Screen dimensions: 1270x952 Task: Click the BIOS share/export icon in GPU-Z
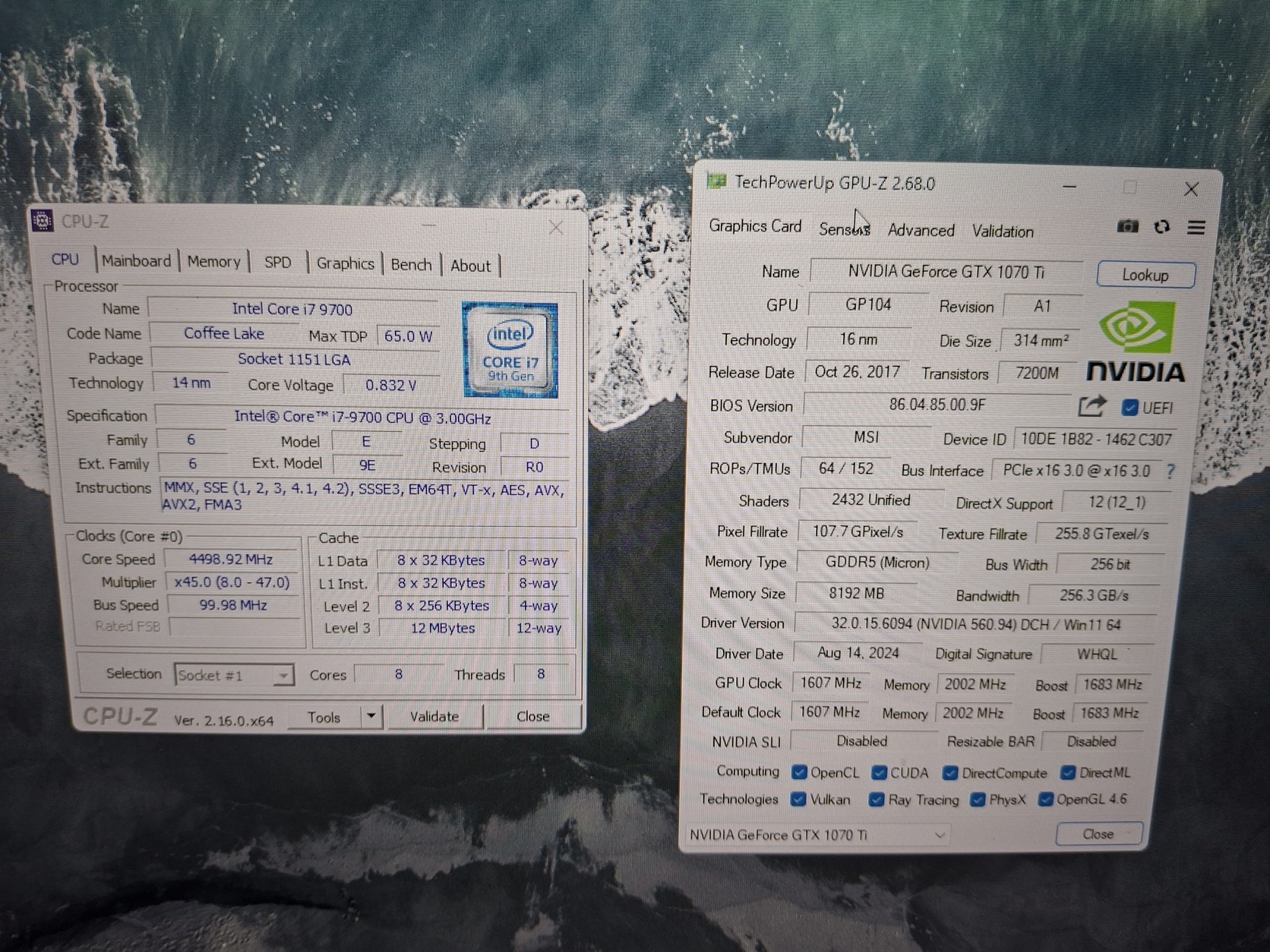point(1092,406)
